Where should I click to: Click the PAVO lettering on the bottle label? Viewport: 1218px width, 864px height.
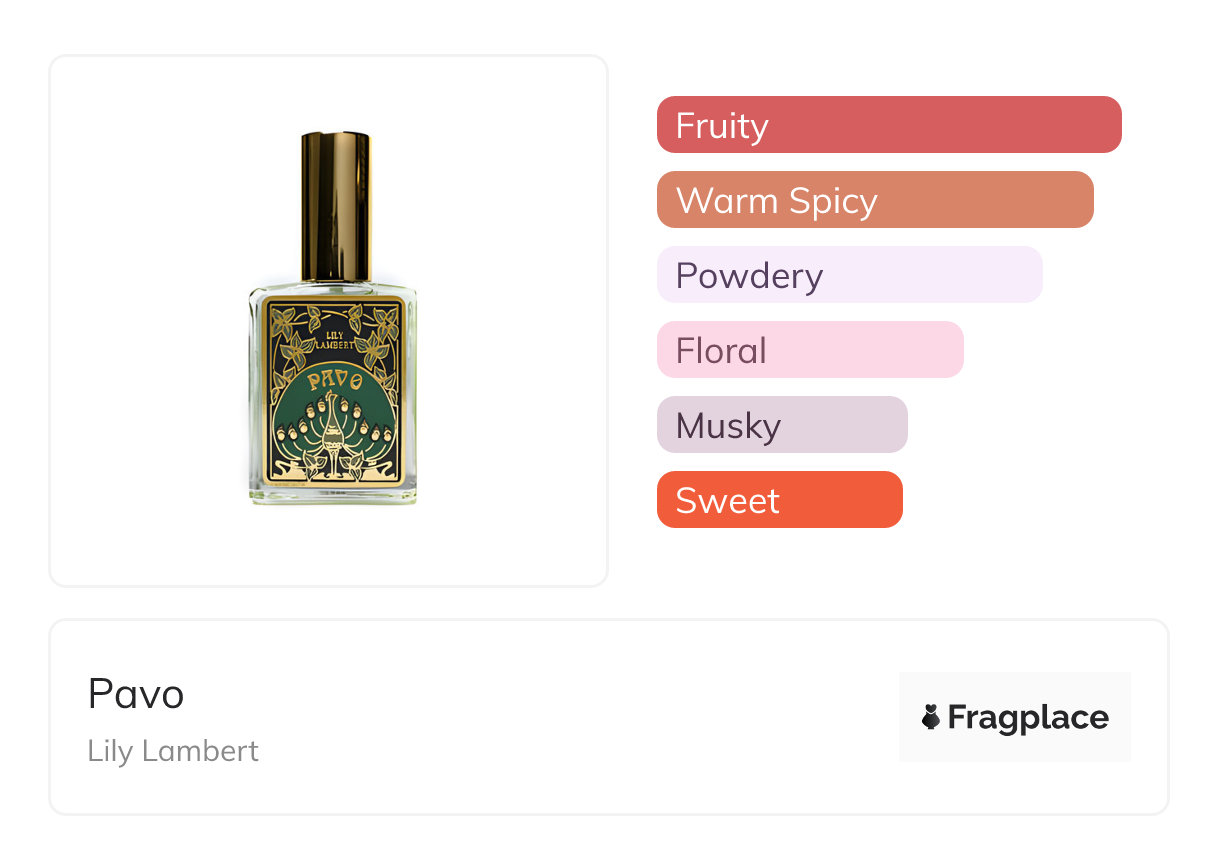tap(335, 379)
